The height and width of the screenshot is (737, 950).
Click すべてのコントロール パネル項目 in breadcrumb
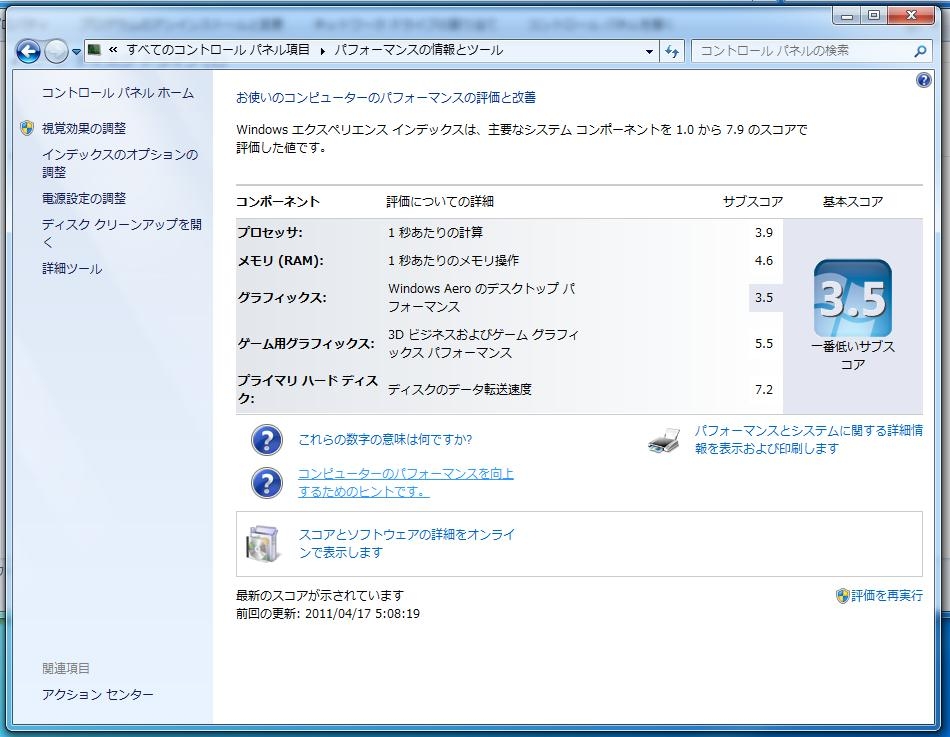pos(218,50)
